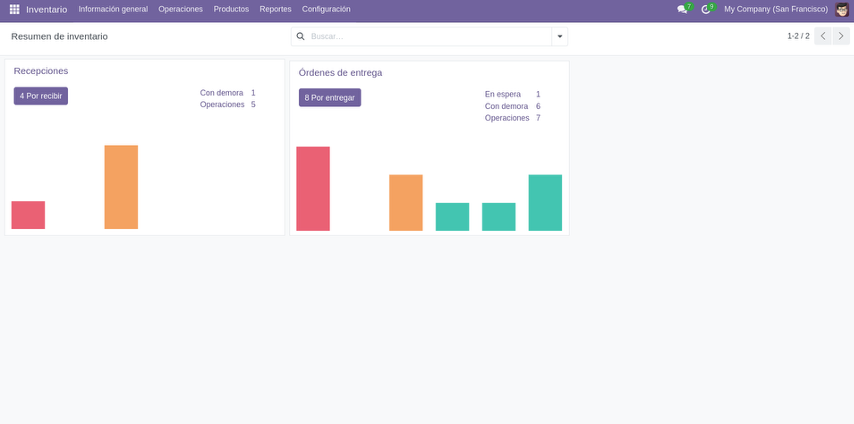
Task: Open the Órdenes de entrega card title
Action: coord(340,72)
